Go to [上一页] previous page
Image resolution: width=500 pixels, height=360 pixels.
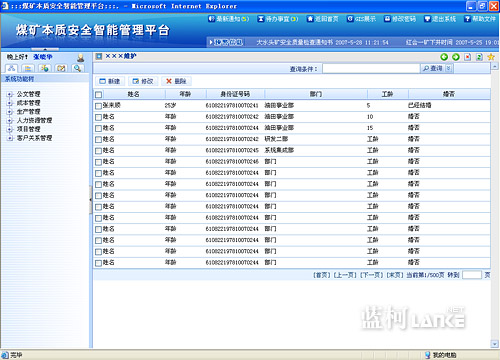click(345, 275)
